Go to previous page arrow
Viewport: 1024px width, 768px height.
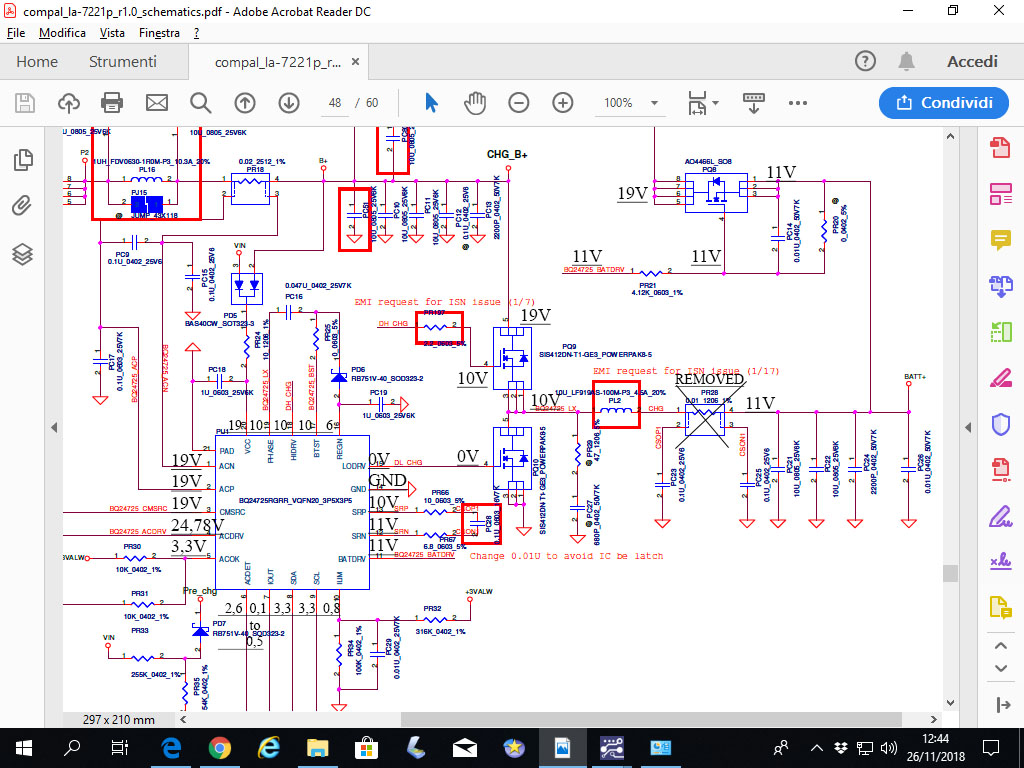tap(245, 103)
